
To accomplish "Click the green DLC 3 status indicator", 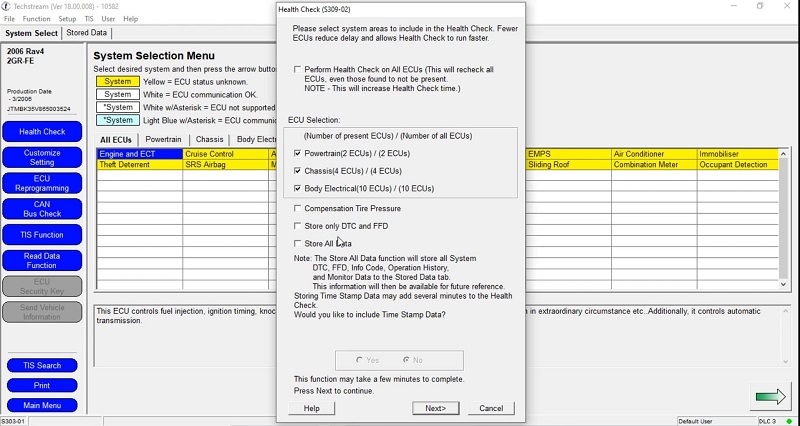I will (789, 421).
